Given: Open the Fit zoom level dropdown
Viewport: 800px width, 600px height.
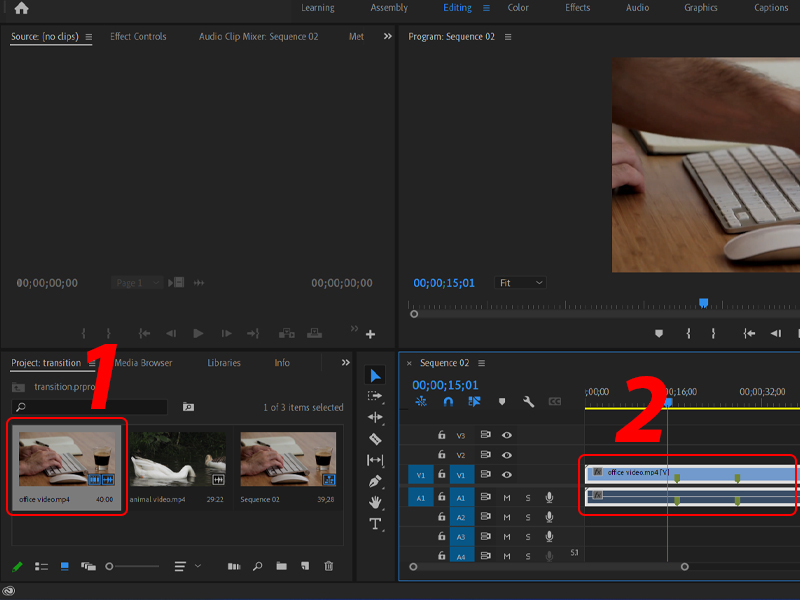Looking at the screenshot, I should pos(519,282).
